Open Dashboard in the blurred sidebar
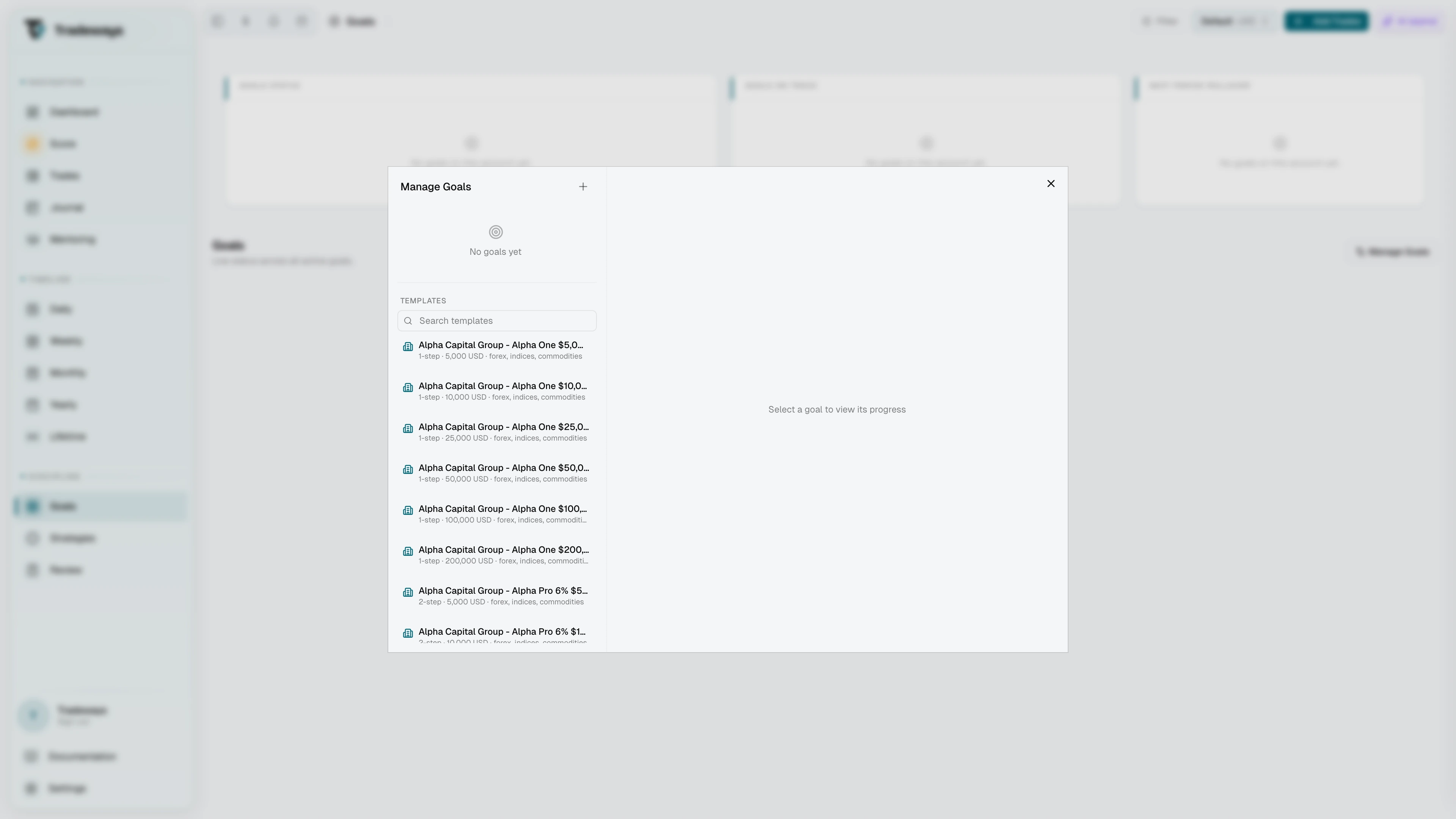Image resolution: width=1456 pixels, height=819 pixels. pyautogui.click(x=100, y=112)
